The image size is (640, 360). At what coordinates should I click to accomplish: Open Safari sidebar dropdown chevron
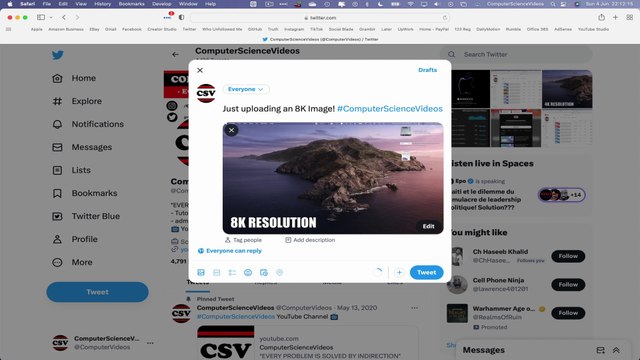click(51, 18)
